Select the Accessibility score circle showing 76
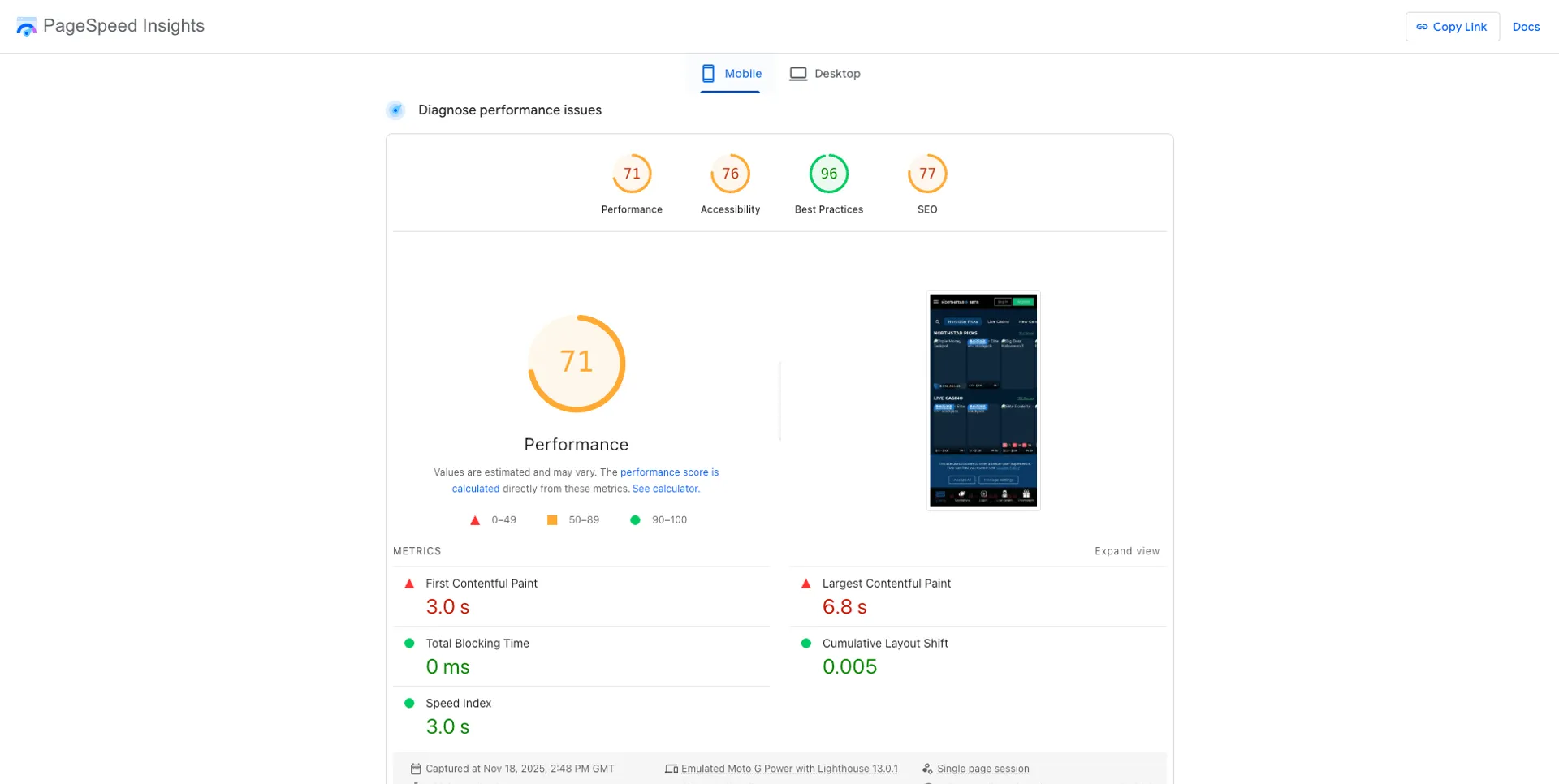Viewport: 1559px width, 784px height. click(730, 173)
